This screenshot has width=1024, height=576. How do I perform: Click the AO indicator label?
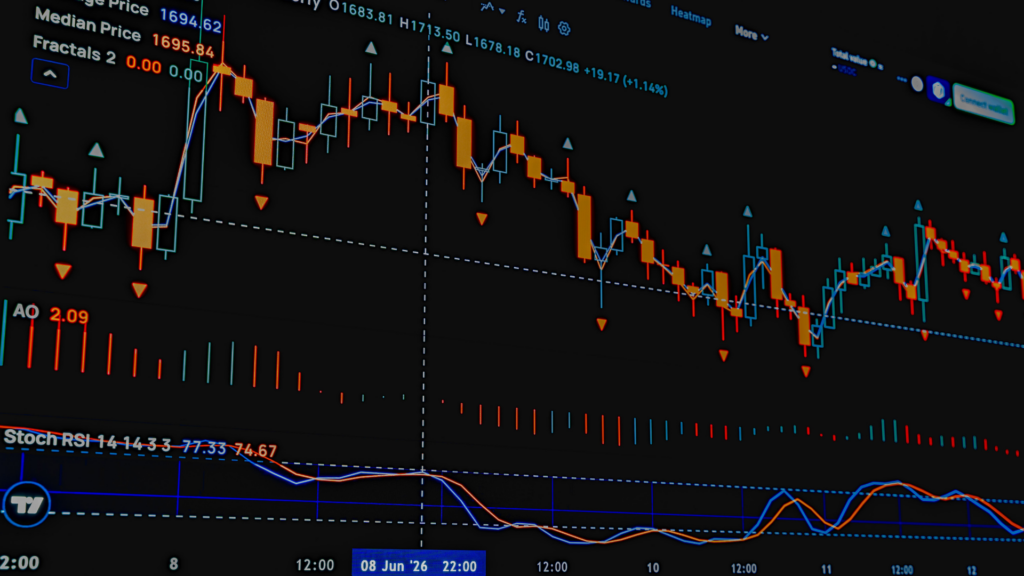click(x=25, y=311)
